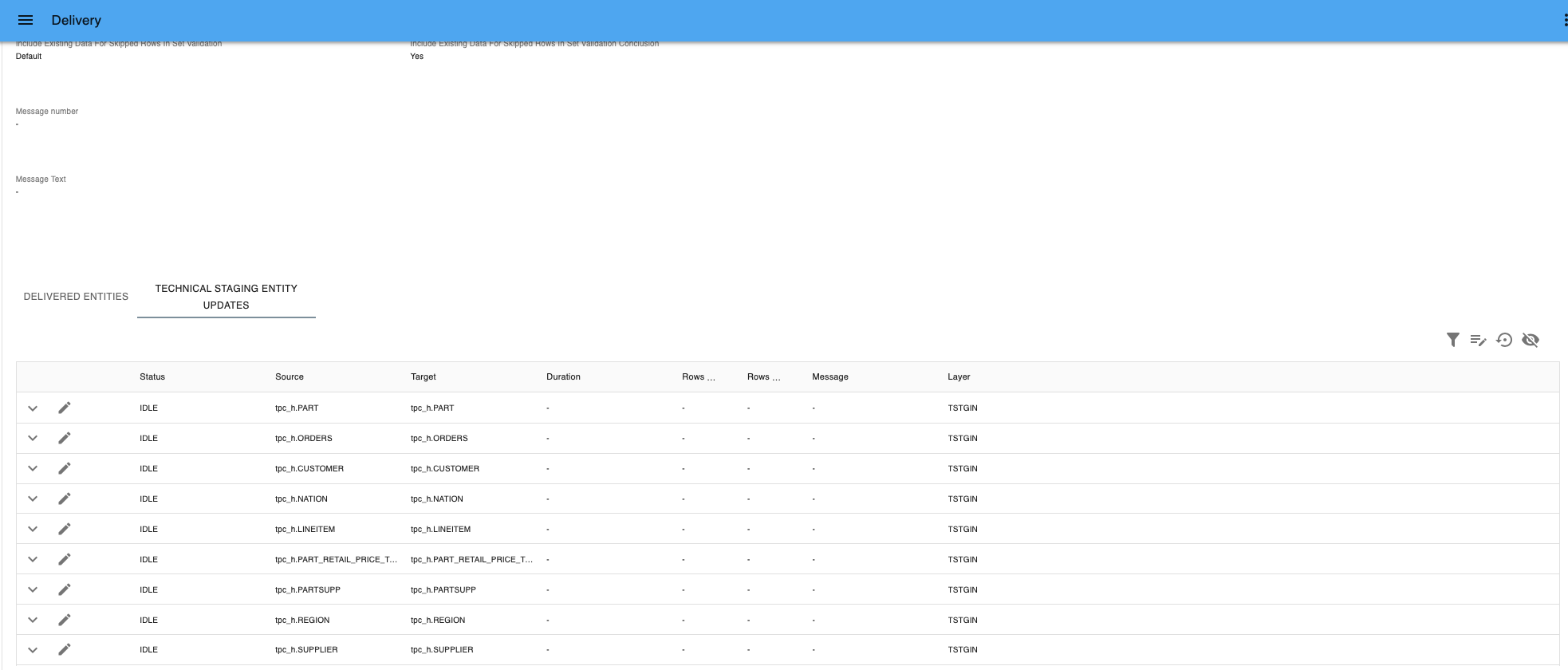This screenshot has height=670, width=1568.
Task: Expand the tpc_h.NATION row
Action: (x=33, y=499)
